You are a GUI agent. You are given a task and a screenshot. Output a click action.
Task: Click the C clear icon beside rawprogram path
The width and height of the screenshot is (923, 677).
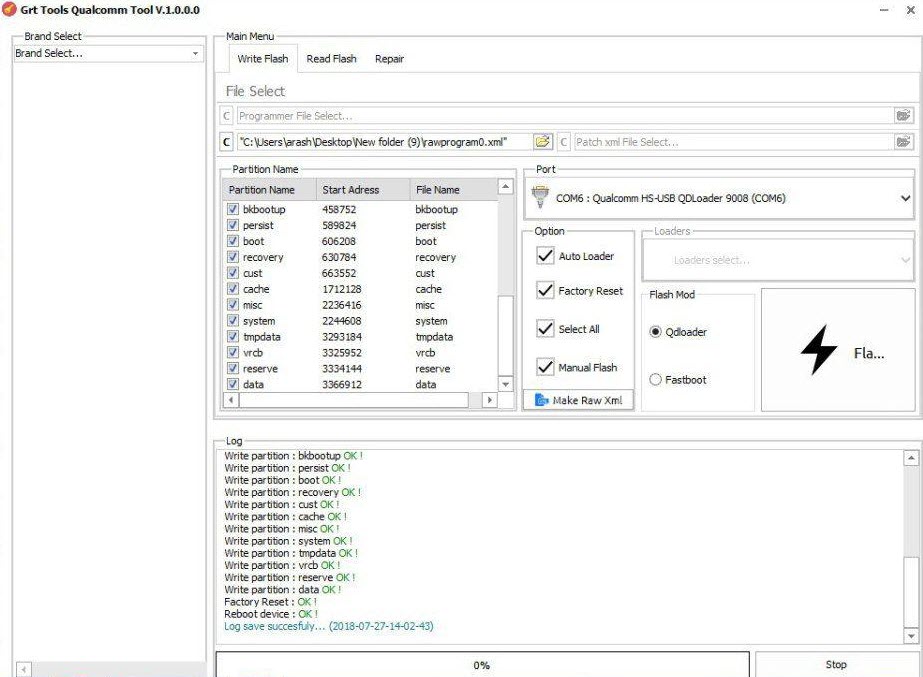coord(225,142)
